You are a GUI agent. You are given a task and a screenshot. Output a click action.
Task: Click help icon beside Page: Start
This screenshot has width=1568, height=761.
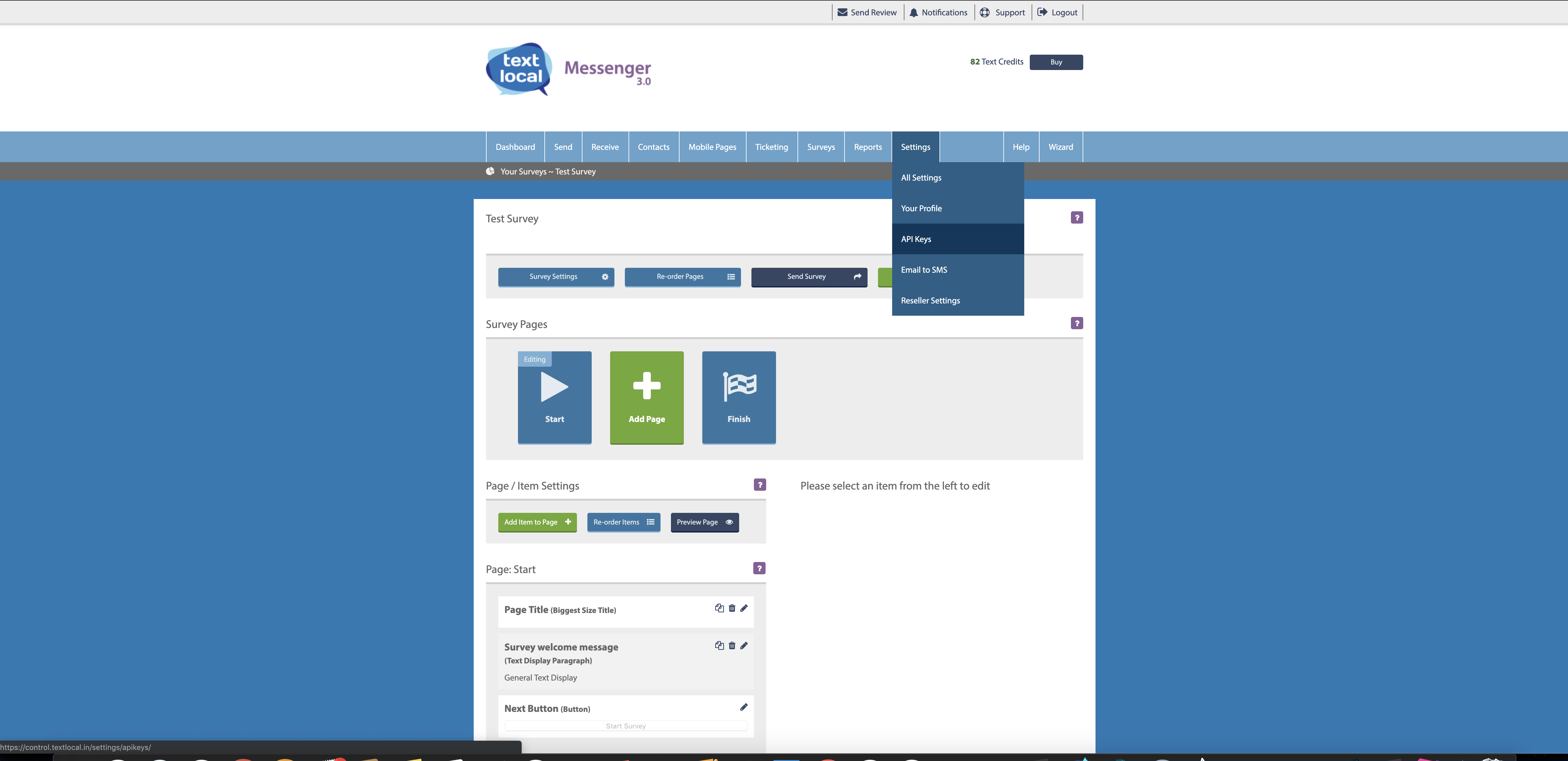pyautogui.click(x=760, y=568)
